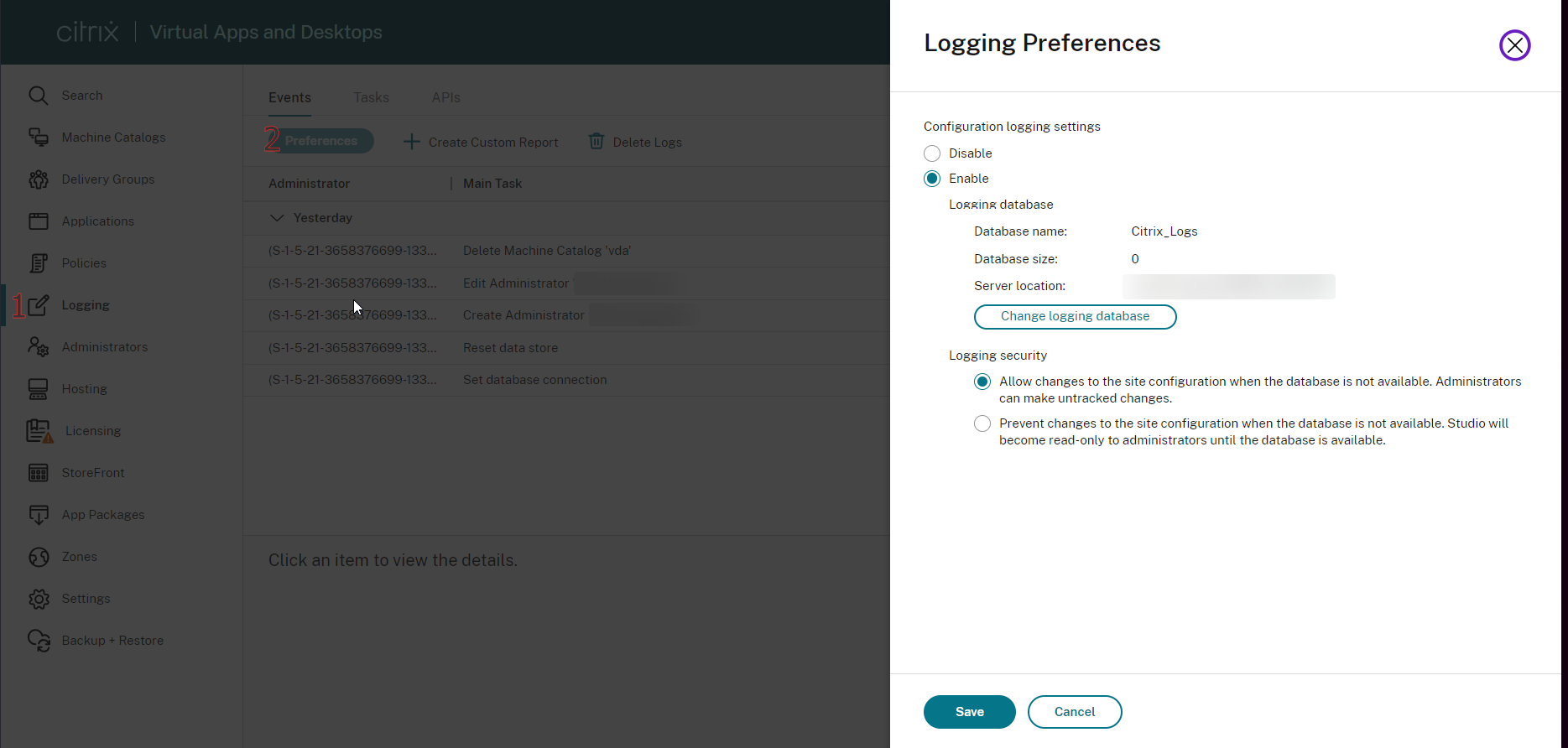This screenshot has width=1568, height=748.
Task: Click the trash icon for Delete Logs
Action: tap(596, 142)
